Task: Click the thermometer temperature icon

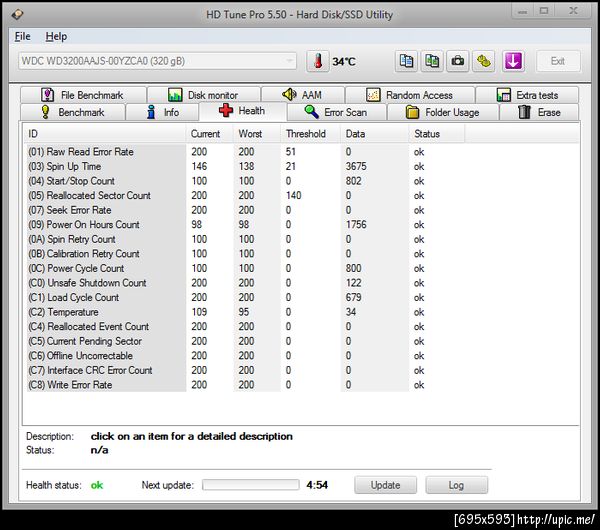Action: pyautogui.click(x=317, y=61)
